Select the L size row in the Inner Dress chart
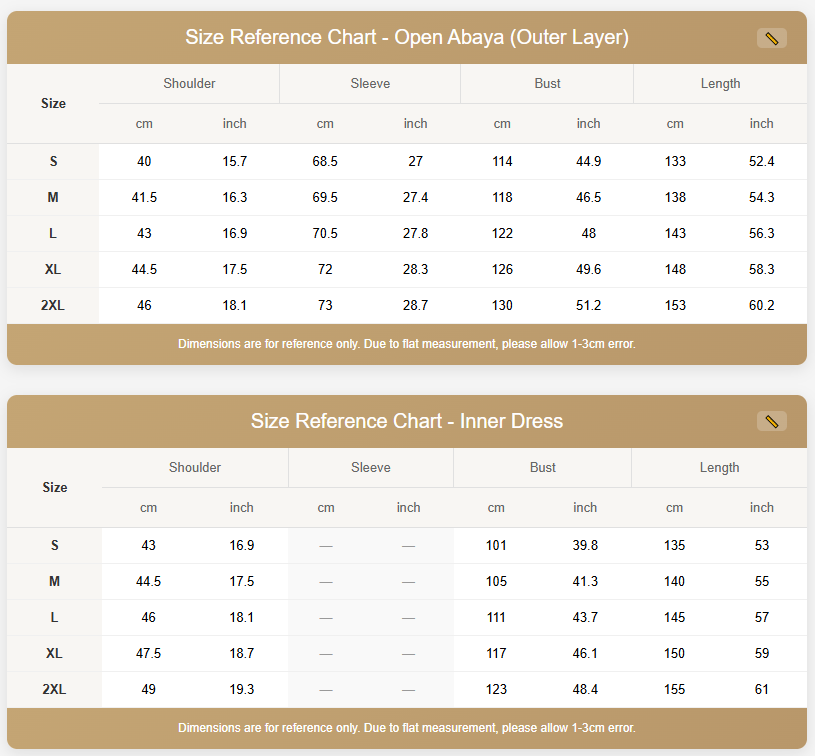Screen dimensions: 815x756 (54, 617)
